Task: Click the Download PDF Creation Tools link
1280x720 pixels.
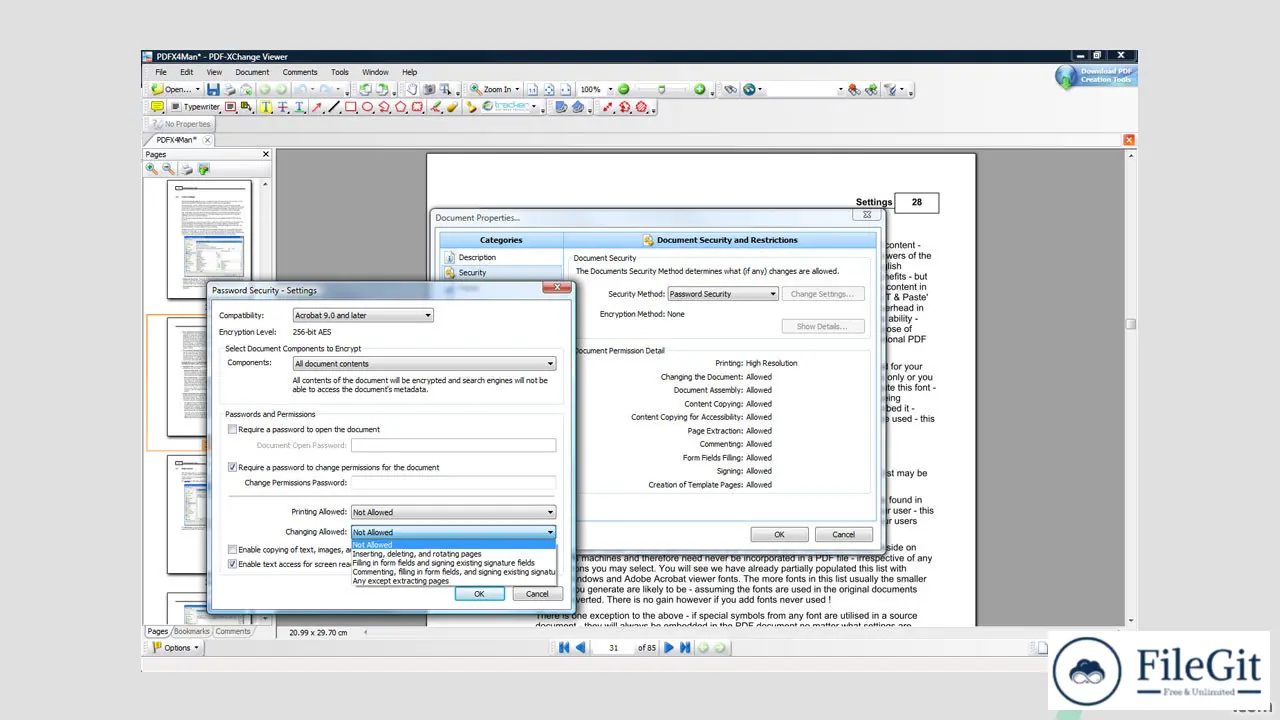Action: point(1097,76)
